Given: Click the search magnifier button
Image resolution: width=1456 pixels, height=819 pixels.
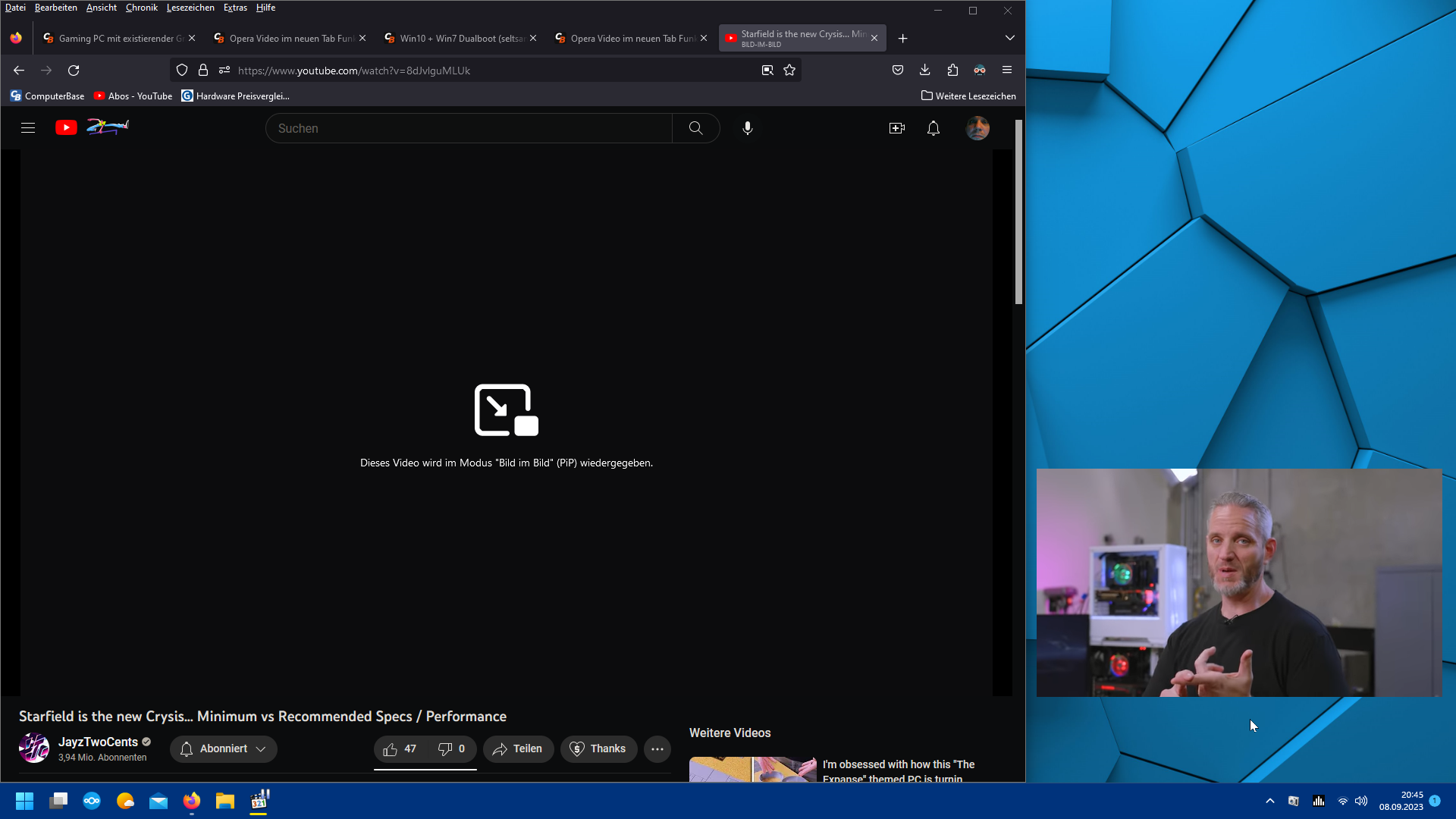Looking at the screenshot, I should [695, 128].
